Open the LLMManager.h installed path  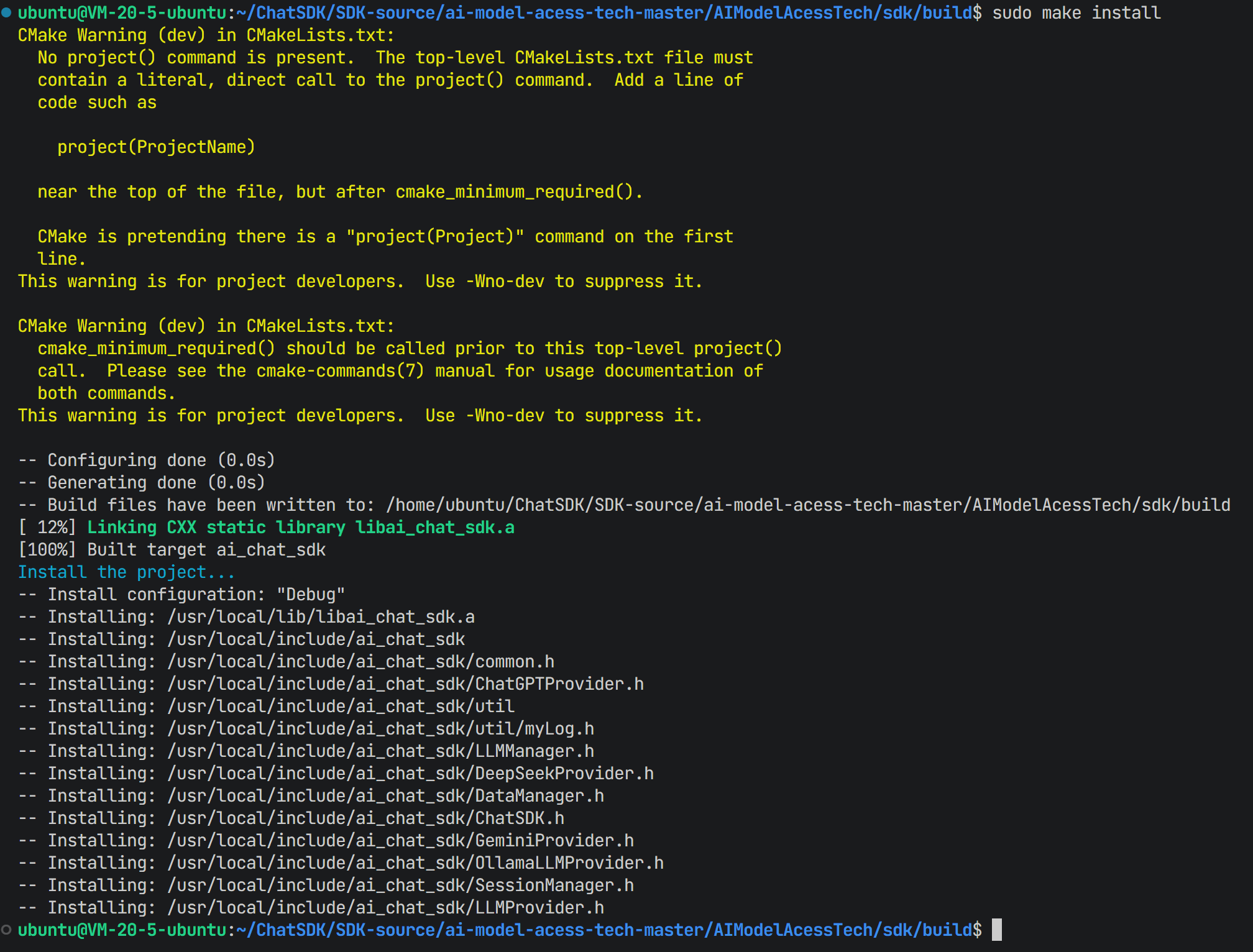pyautogui.click(x=380, y=751)
